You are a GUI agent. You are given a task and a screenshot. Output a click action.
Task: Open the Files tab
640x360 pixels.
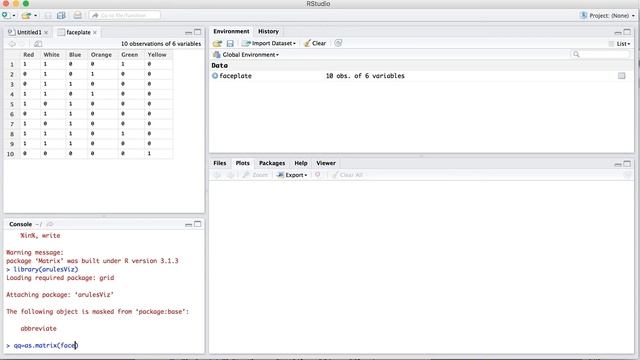pos(220,163)
